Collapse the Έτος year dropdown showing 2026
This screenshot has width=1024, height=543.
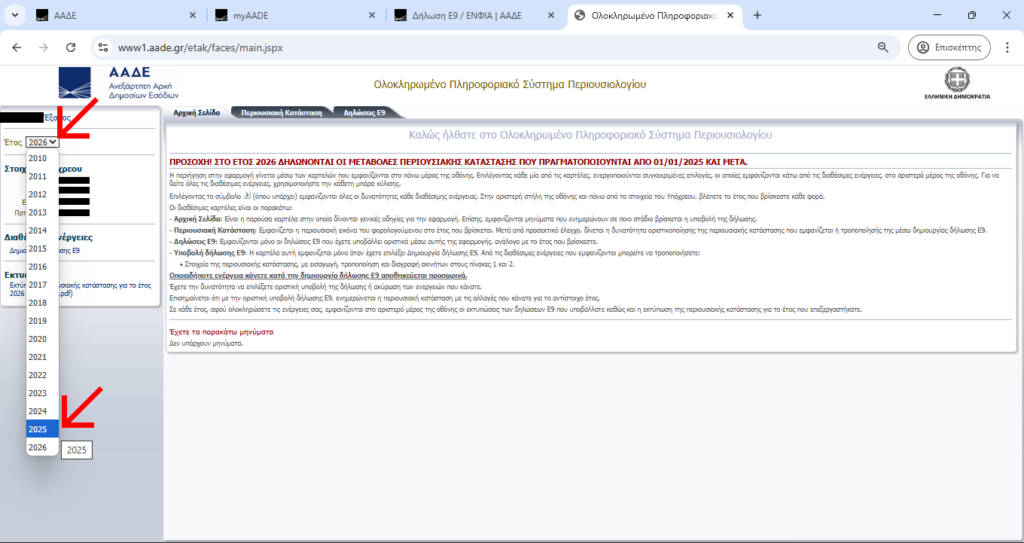click(x=42, y=142)
